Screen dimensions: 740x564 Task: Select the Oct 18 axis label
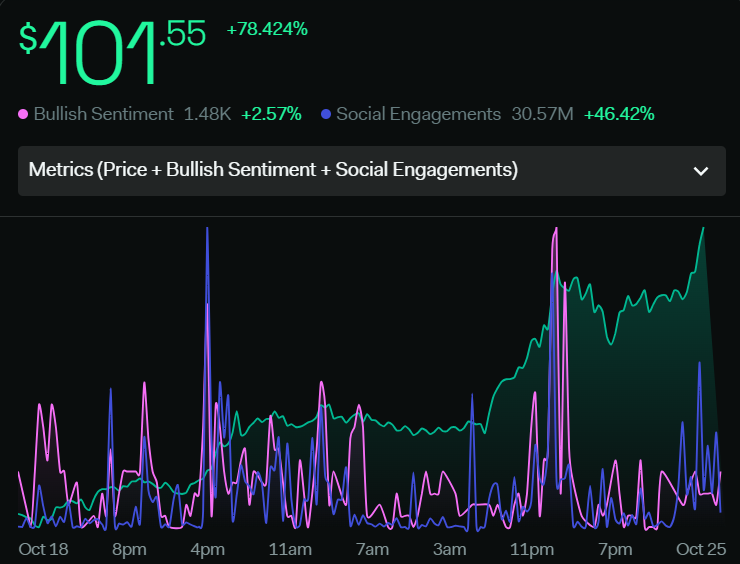point(43,549)
